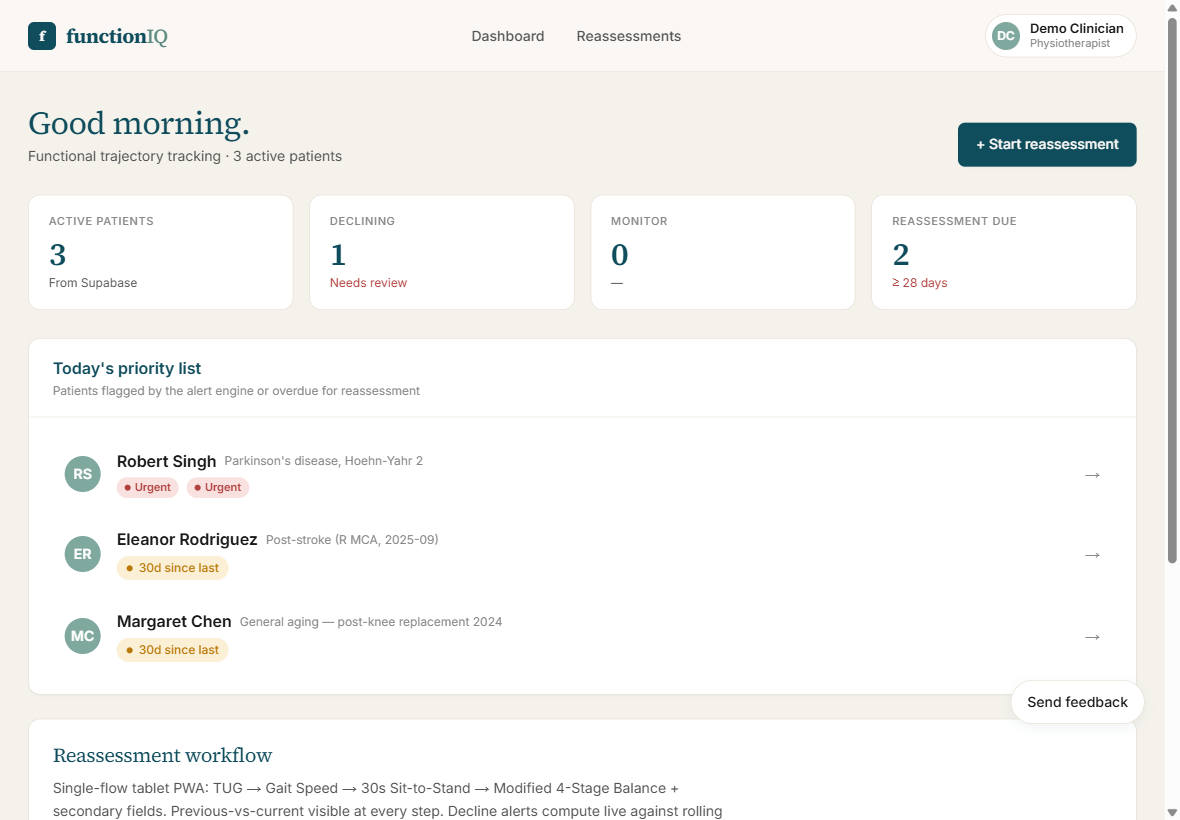The image size is (1180, 820).
Task: Open Eleanor Rodriguez's patient record
Action: [x=582, y=554]
